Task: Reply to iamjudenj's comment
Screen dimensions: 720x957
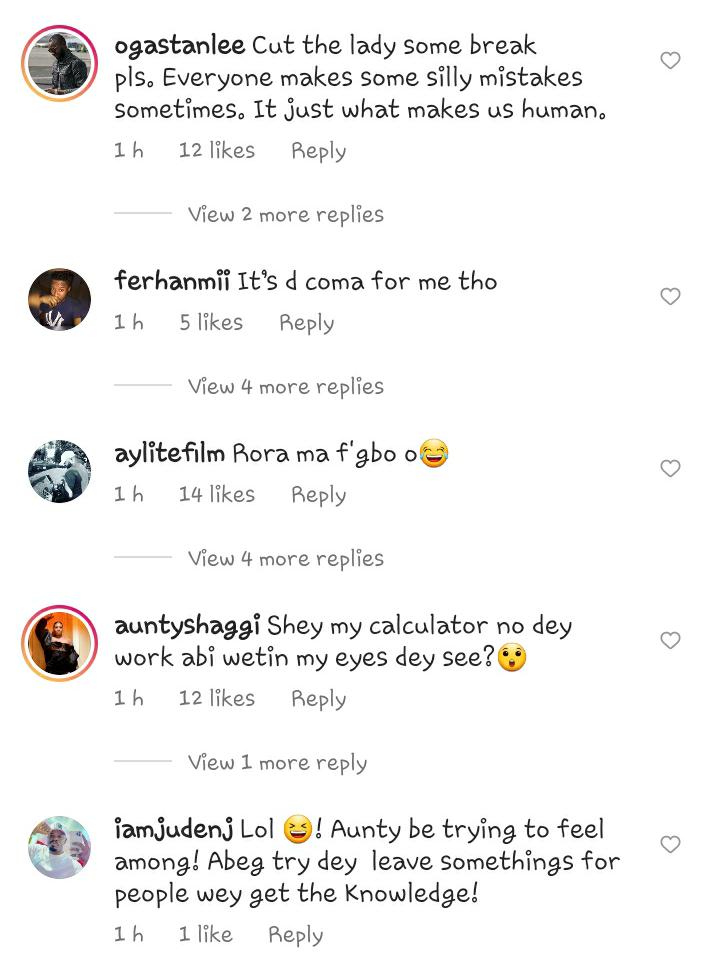Action: point(295,935)
